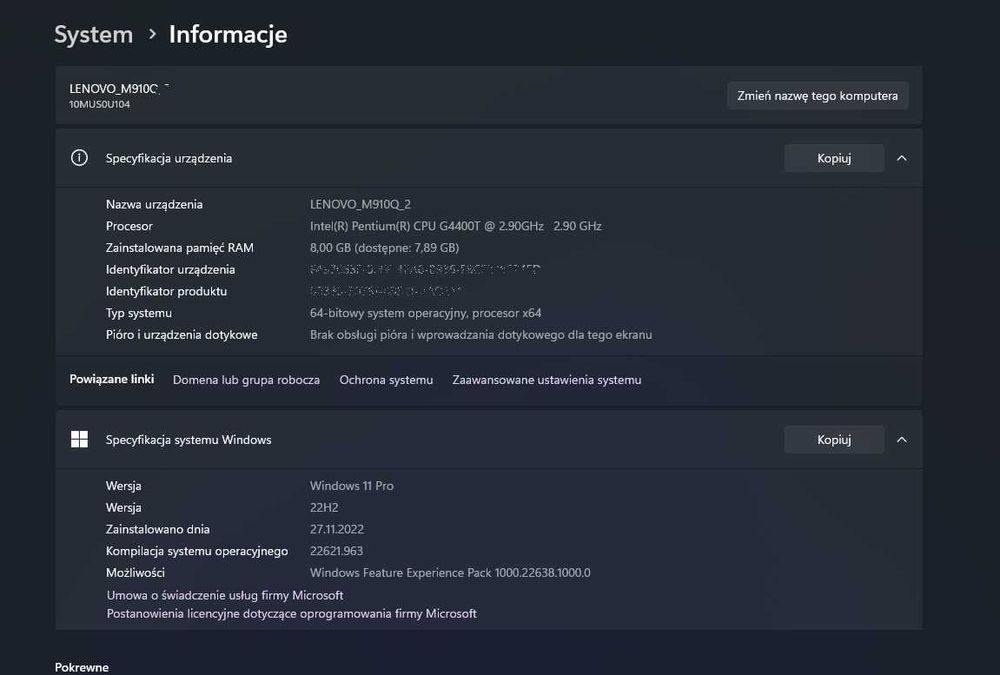Open Zaawansowane ustawienia systemu link
Screen dimensions: 1000x675
547,380
